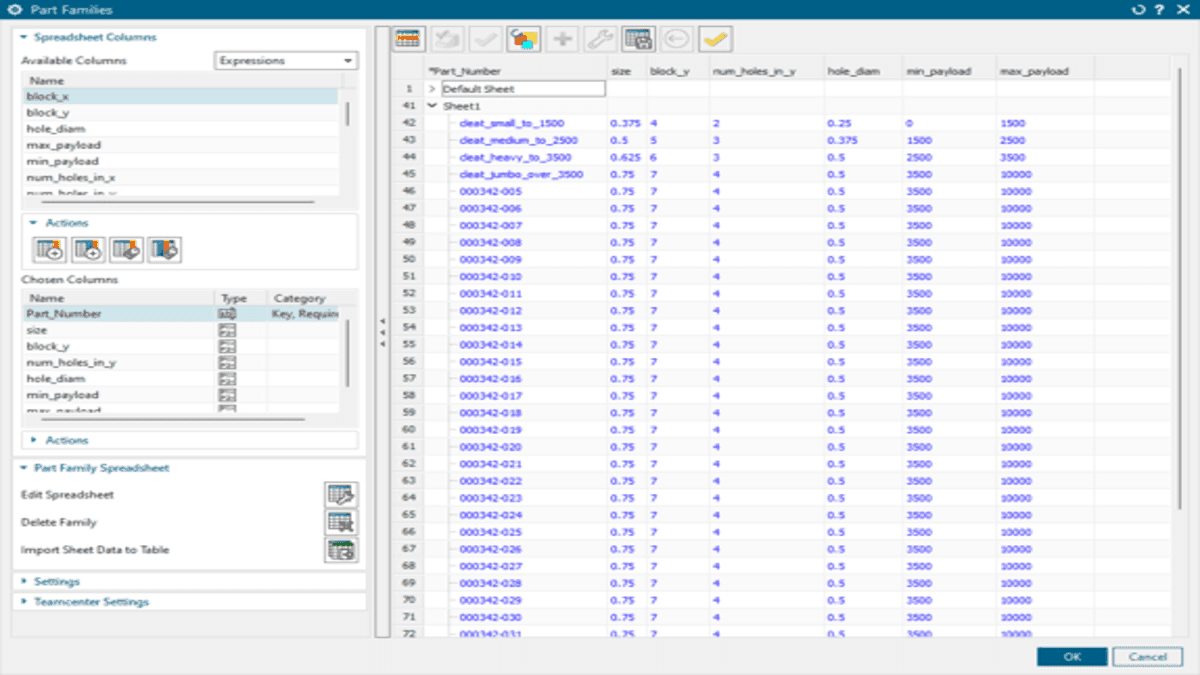The width and height of the screenshot is (1200, 675).
Task: Collapse the Actions group below Available Columns
Action: [x=33, y=223]
